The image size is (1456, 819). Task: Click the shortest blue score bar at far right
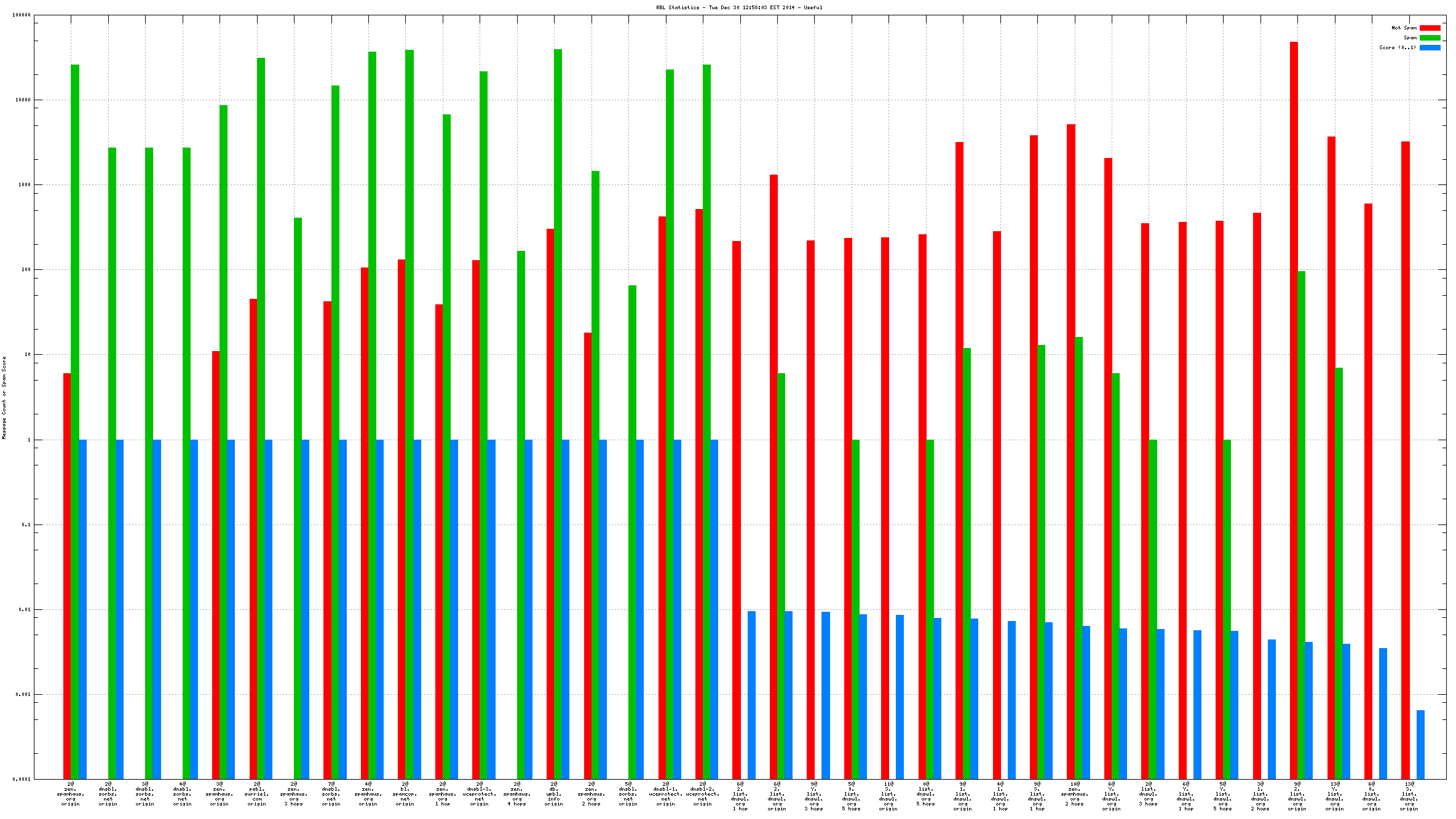[x=1420, y=744]
